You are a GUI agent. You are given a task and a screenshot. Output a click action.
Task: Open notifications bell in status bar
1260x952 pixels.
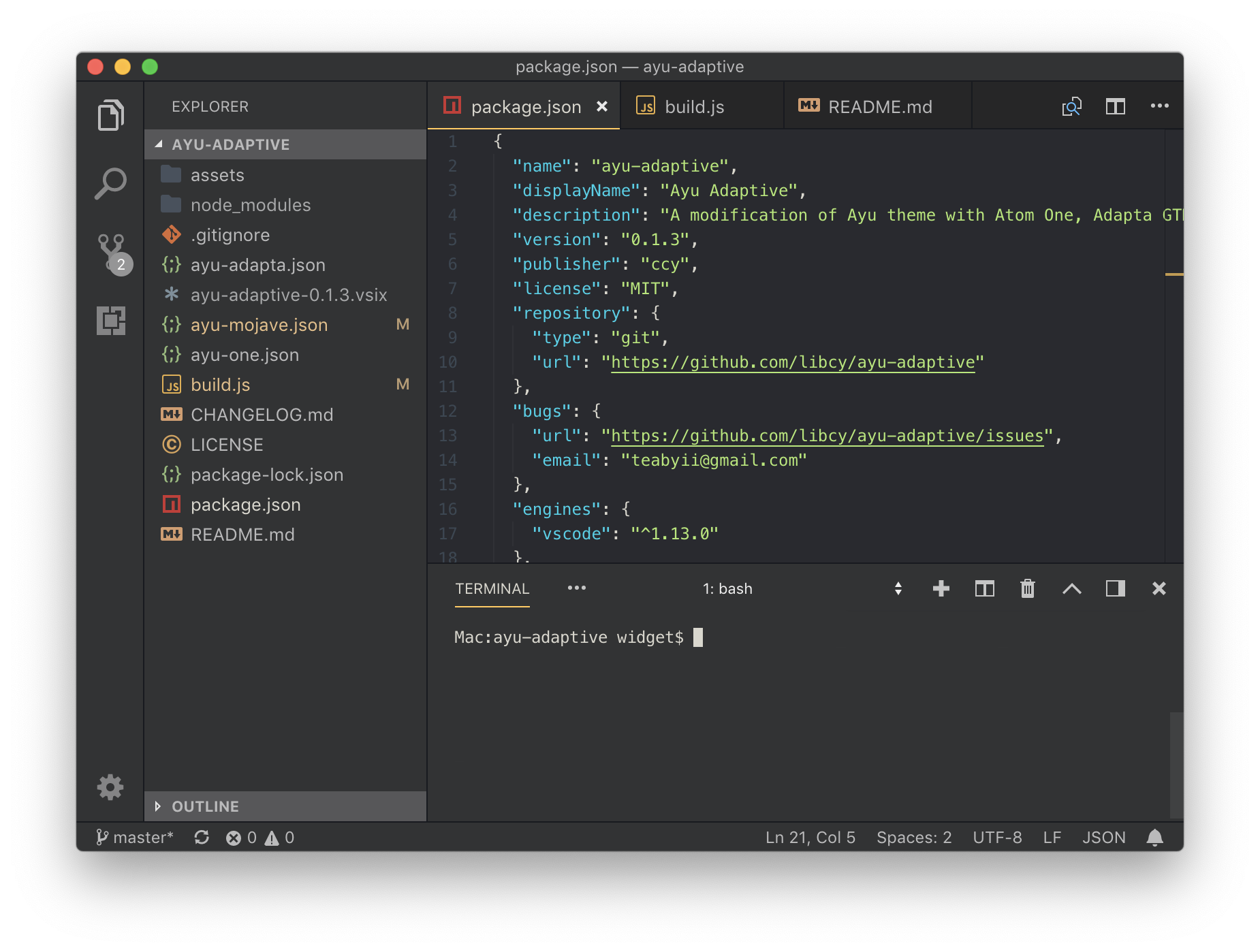pos(1154,838)
